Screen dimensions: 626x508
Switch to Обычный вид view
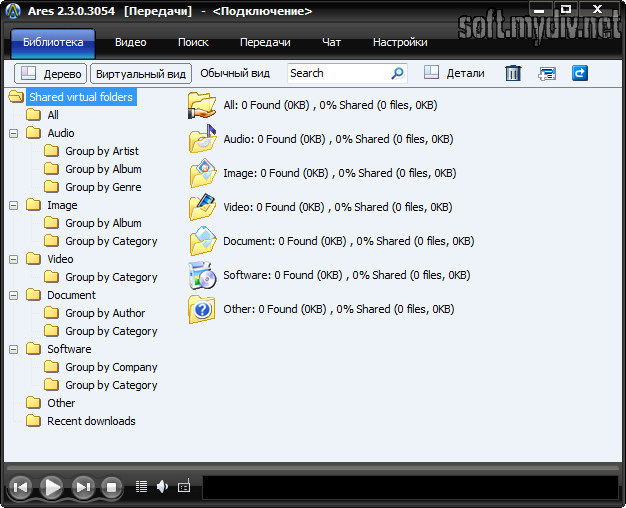click(235, 73)
